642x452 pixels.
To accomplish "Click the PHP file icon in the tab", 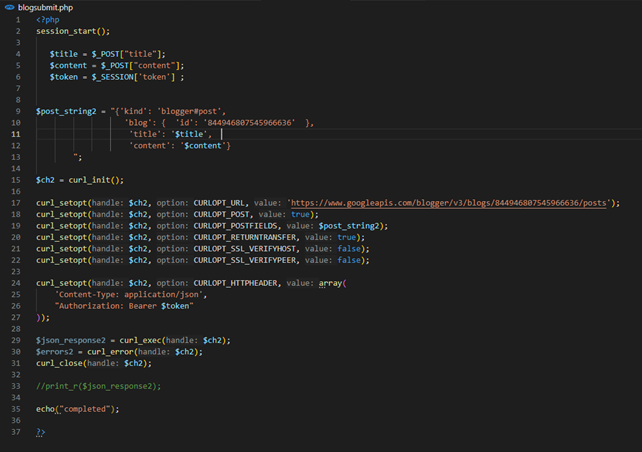I will [9, 7].
